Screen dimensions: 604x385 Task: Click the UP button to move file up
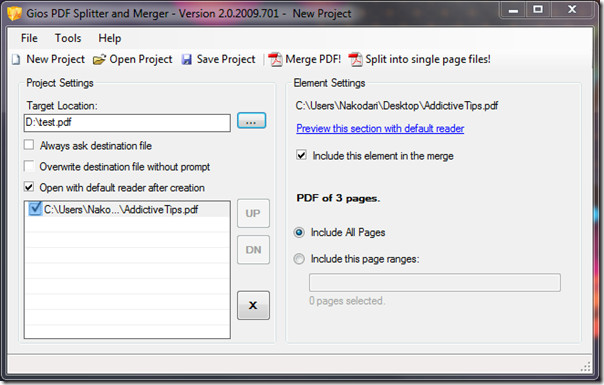click(x=253, y=213)
